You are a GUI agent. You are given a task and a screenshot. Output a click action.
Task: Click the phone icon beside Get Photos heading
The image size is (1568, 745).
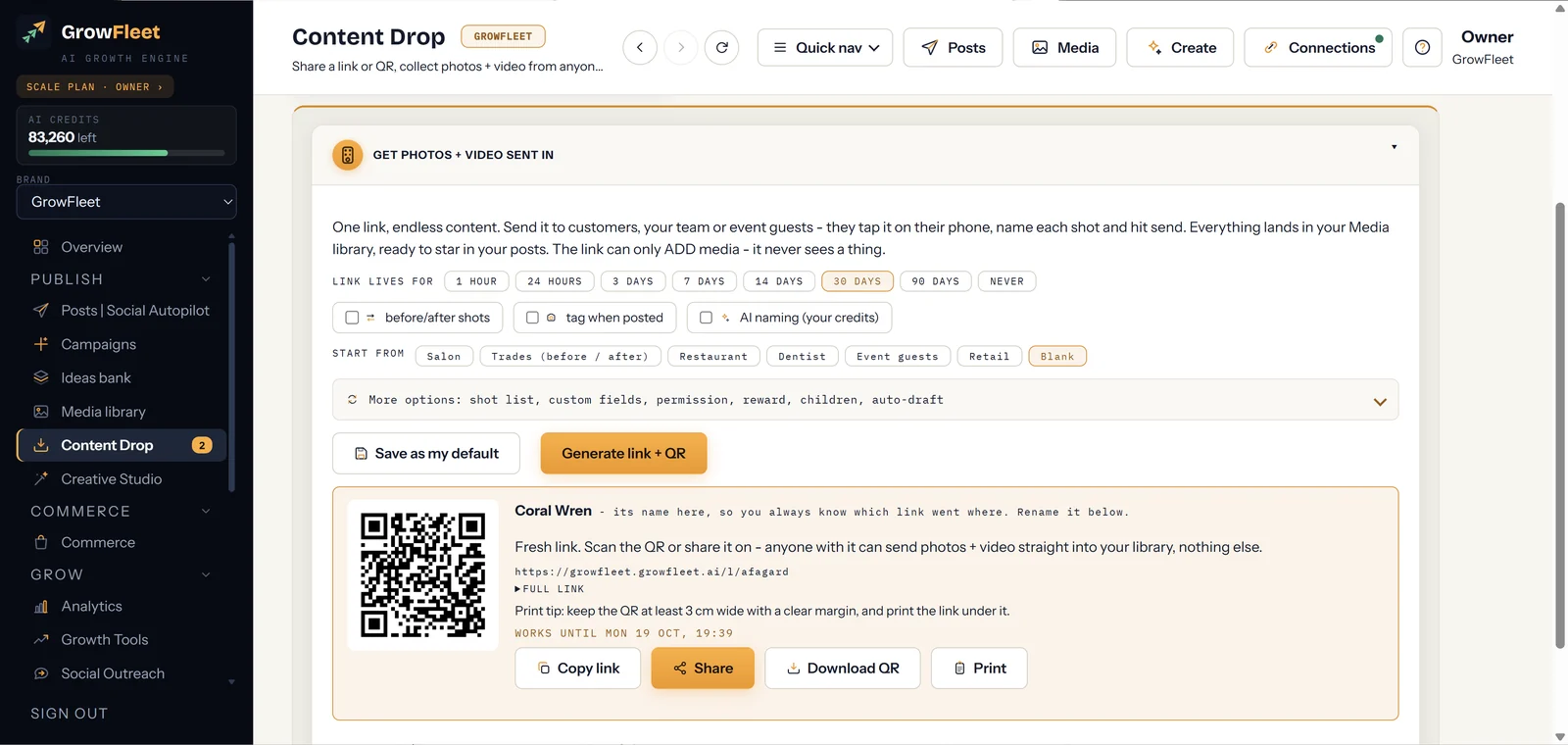point(348,155)
